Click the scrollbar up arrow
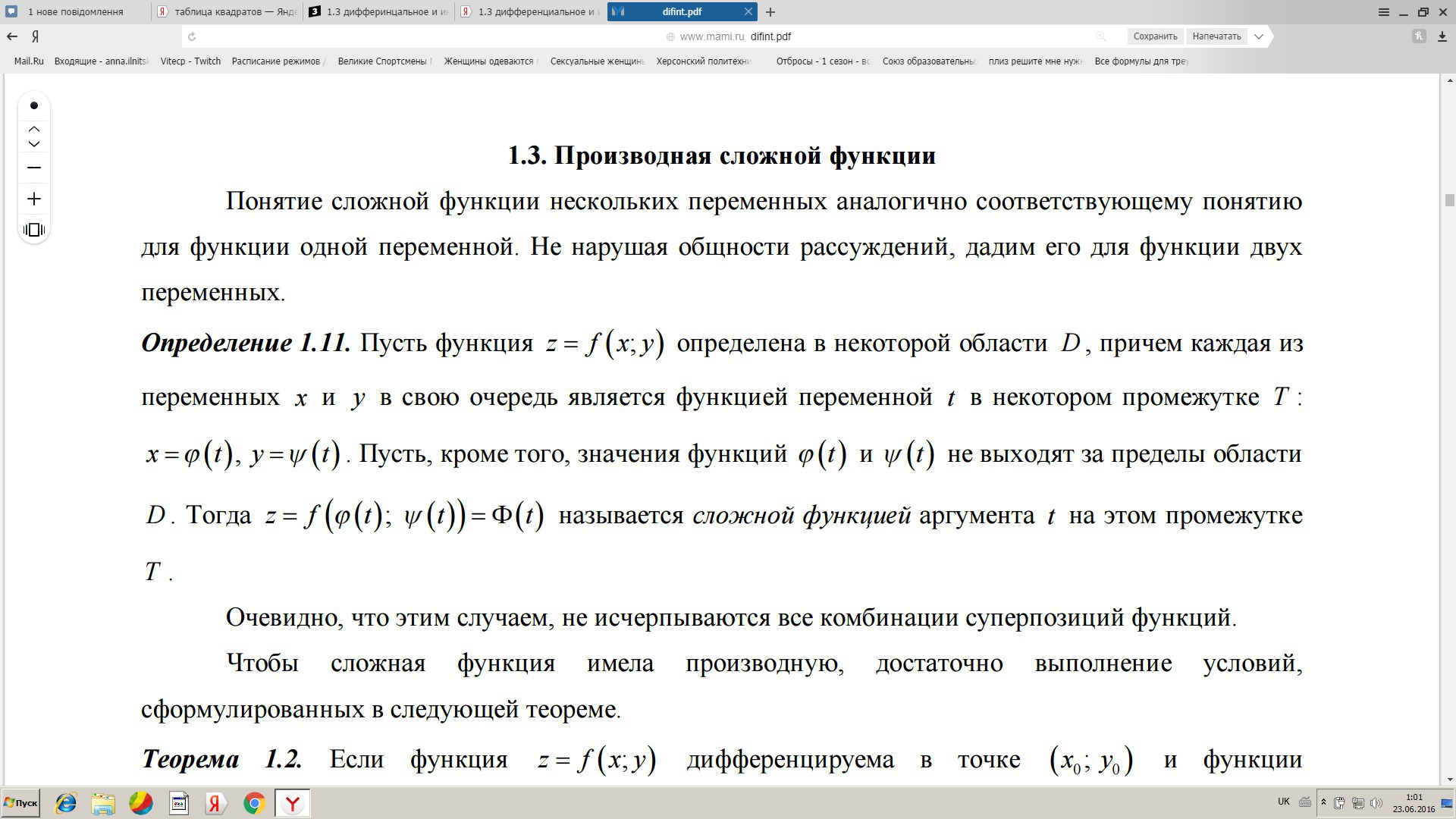Screen dimensions: 1456x819 click(1449, 79)
